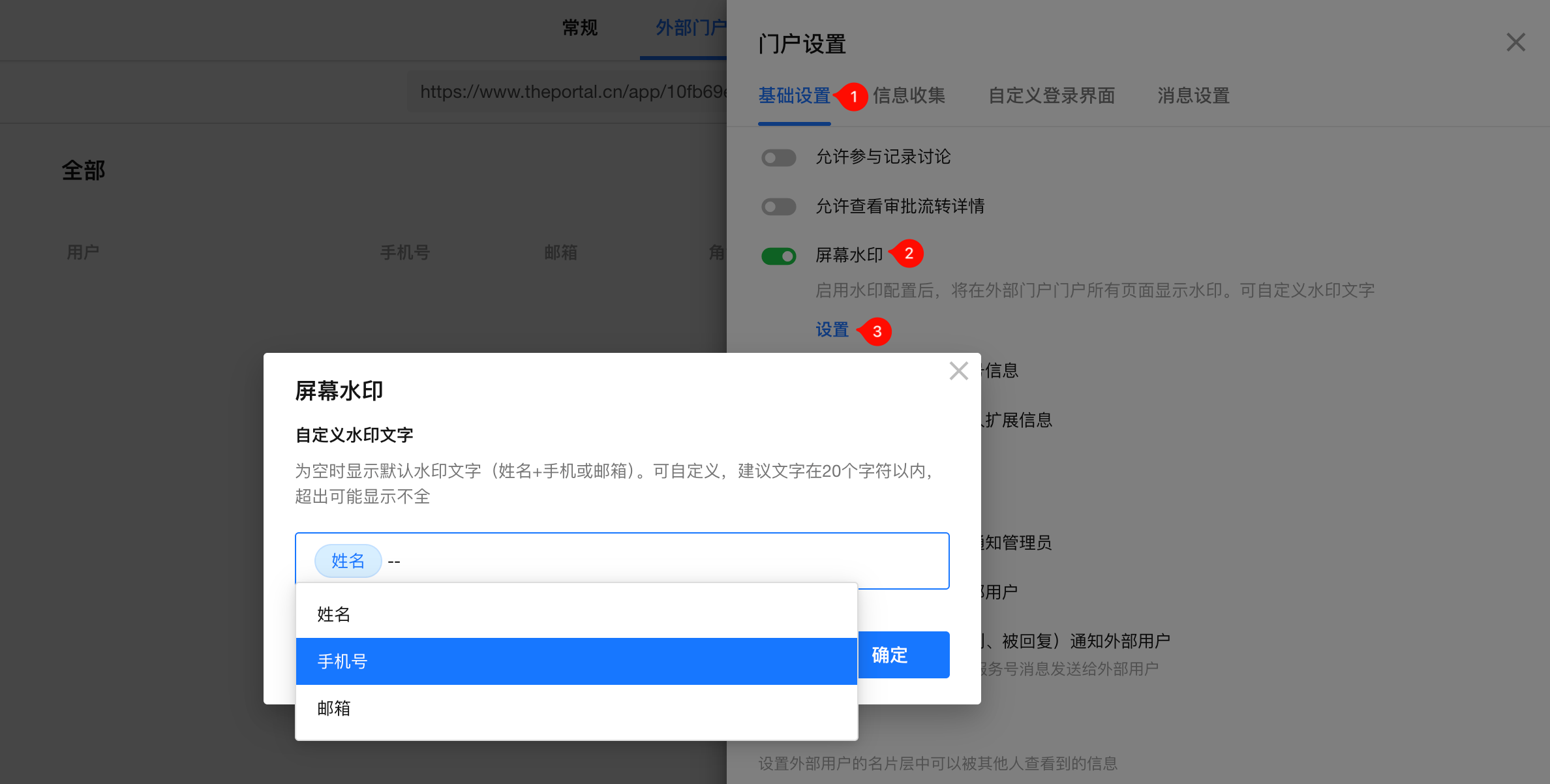Click the red annotation marker 2

click(x=909, y=254)
